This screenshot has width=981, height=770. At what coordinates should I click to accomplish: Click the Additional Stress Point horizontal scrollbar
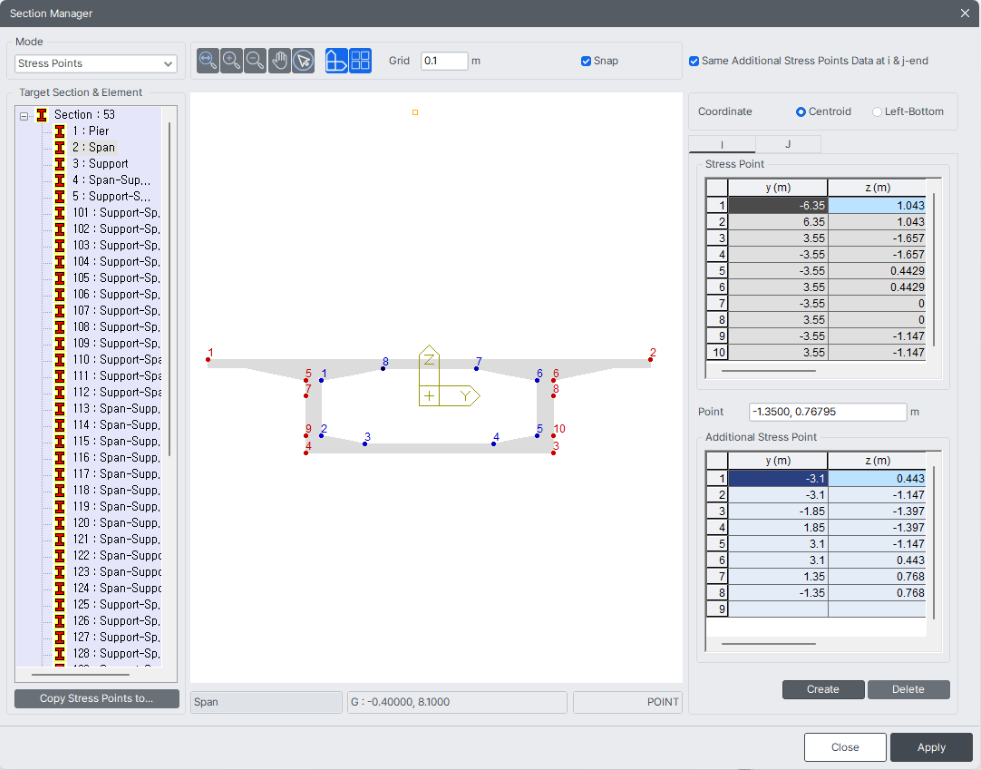pyautogui.click(x=768, y=643)
